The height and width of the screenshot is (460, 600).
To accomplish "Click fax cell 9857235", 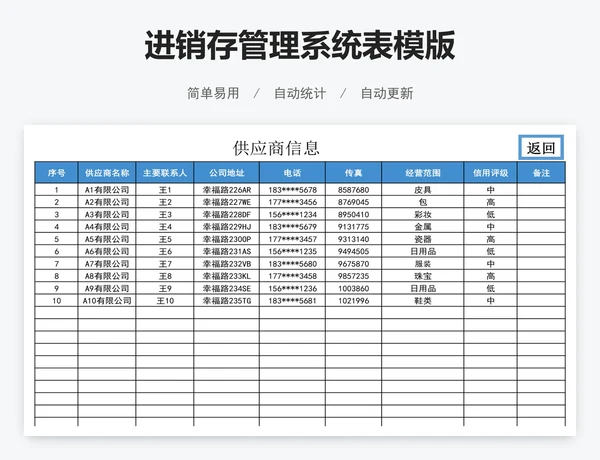I will click(x=353, y=276).
